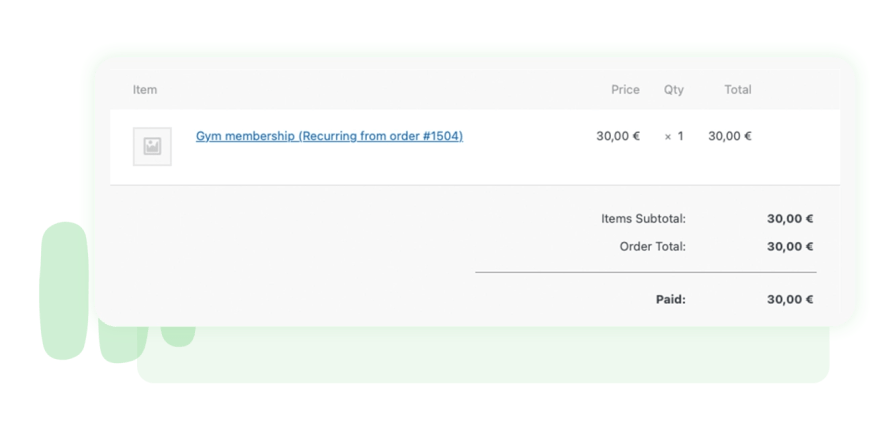Click the Paid label
The image size is (894, 439).
point(670,298)
